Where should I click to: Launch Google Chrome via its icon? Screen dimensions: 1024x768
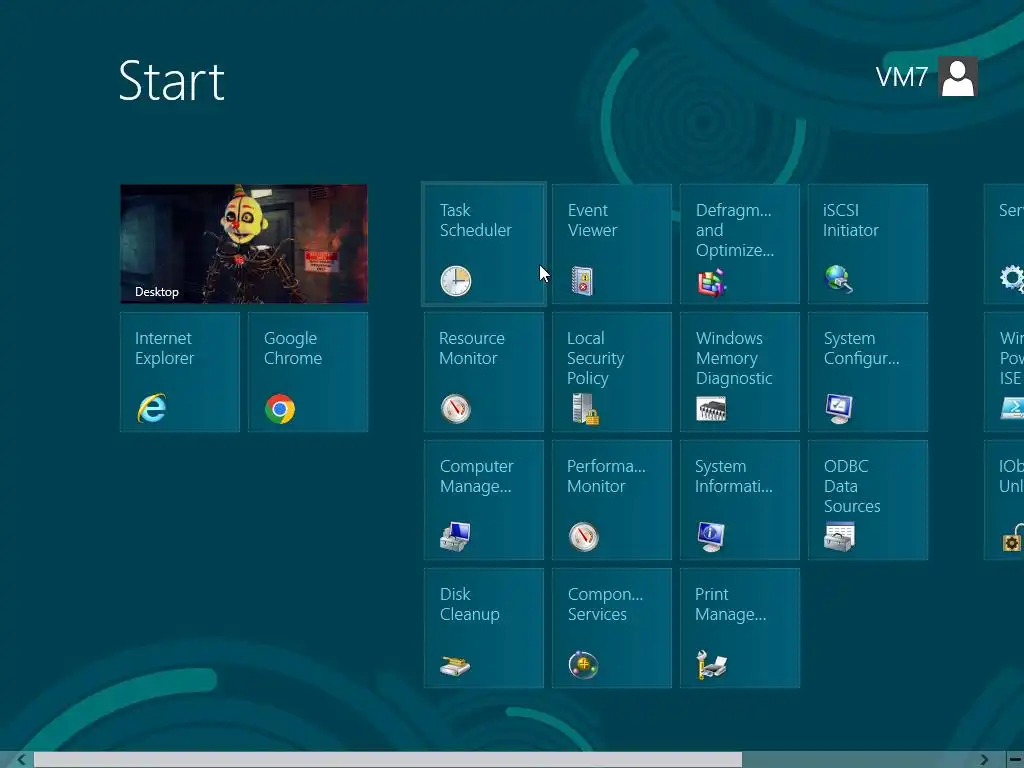[280, 409]
